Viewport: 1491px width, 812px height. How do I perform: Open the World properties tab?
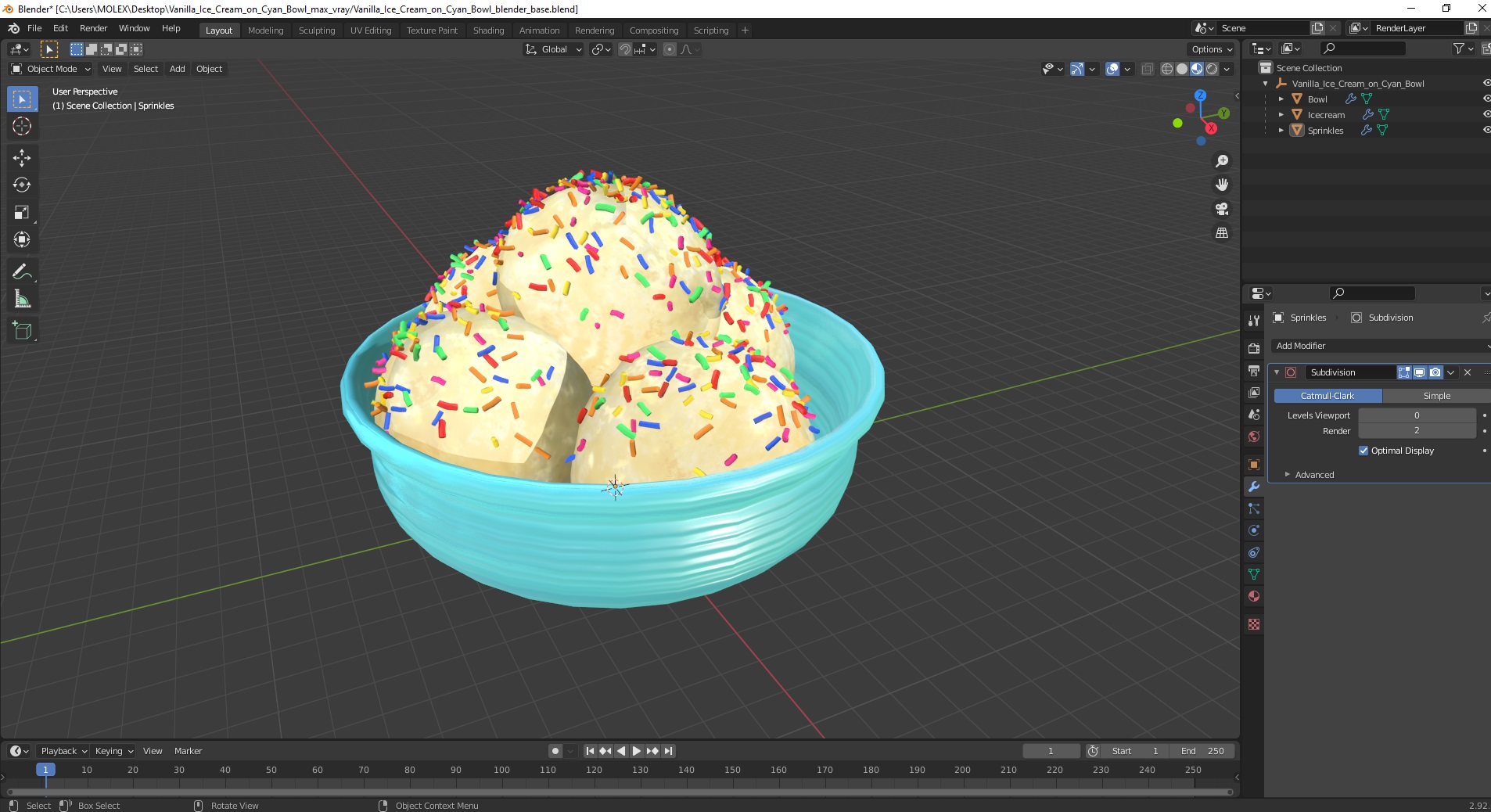pos(1254,437)
